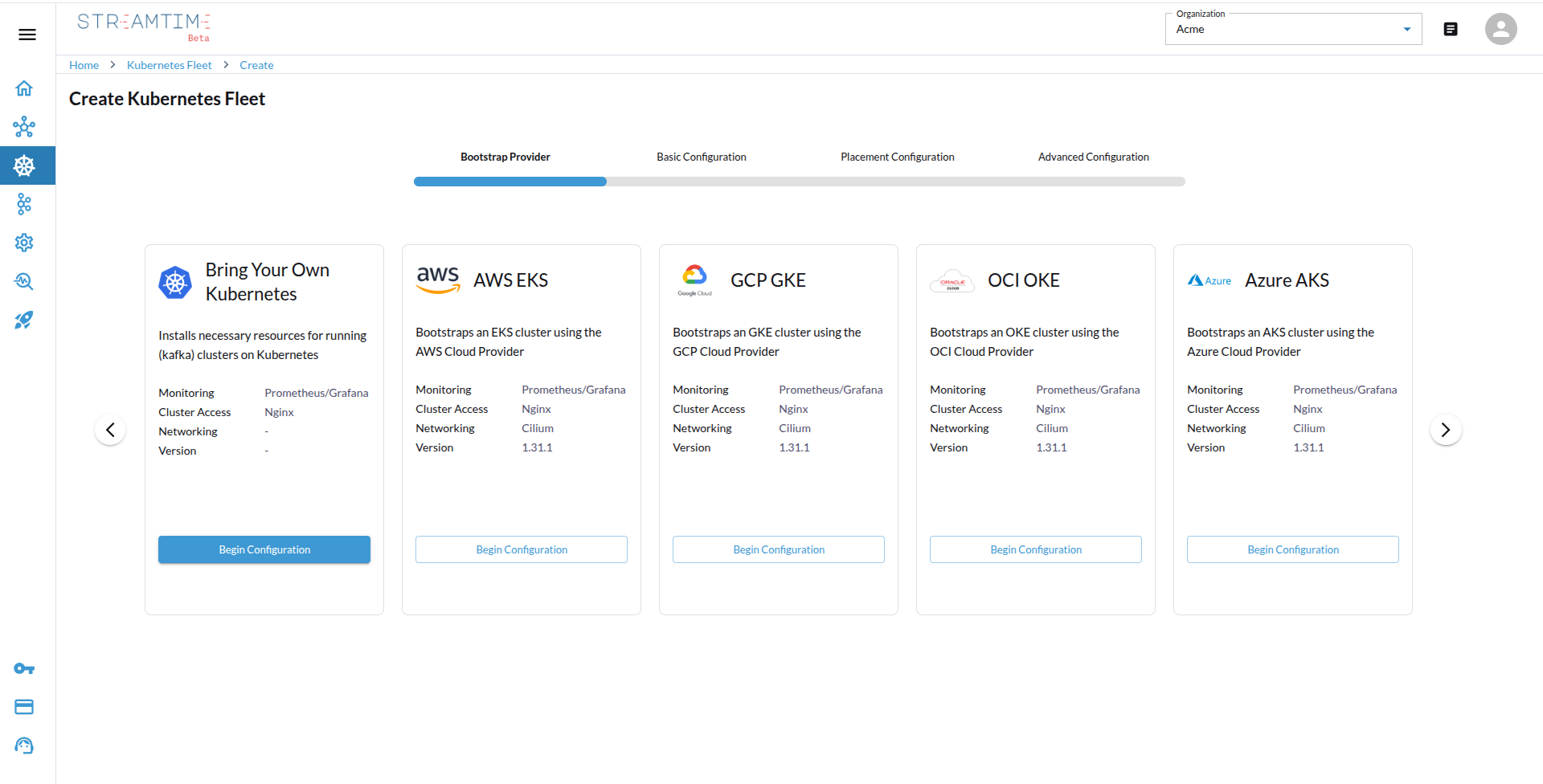Open the support headset sidebar icon
Viewport: 1543px width, 784px height.
(x=24, y=745)
